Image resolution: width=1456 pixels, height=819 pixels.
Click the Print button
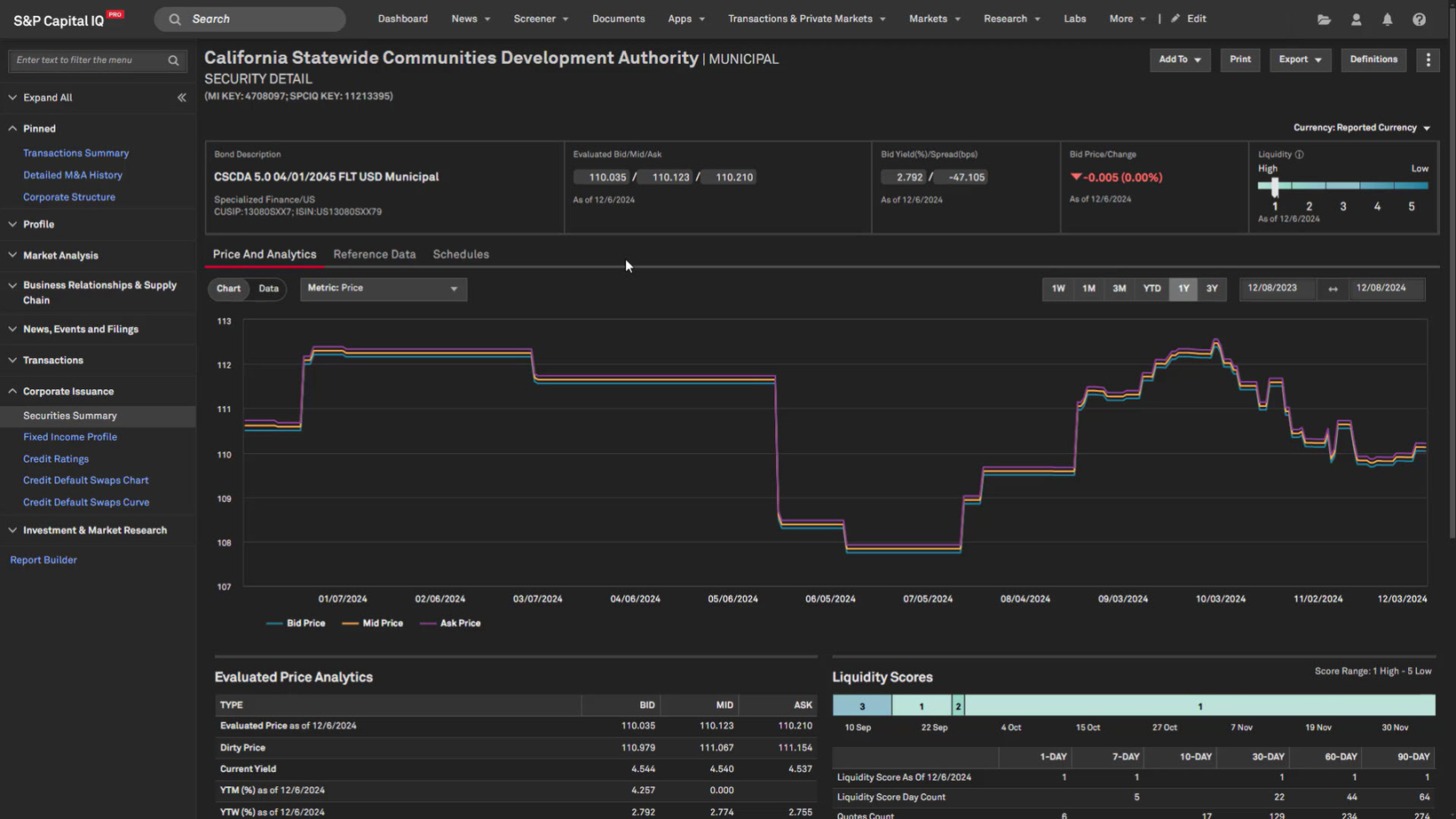pyautogui.click(x=1240, y=60)
